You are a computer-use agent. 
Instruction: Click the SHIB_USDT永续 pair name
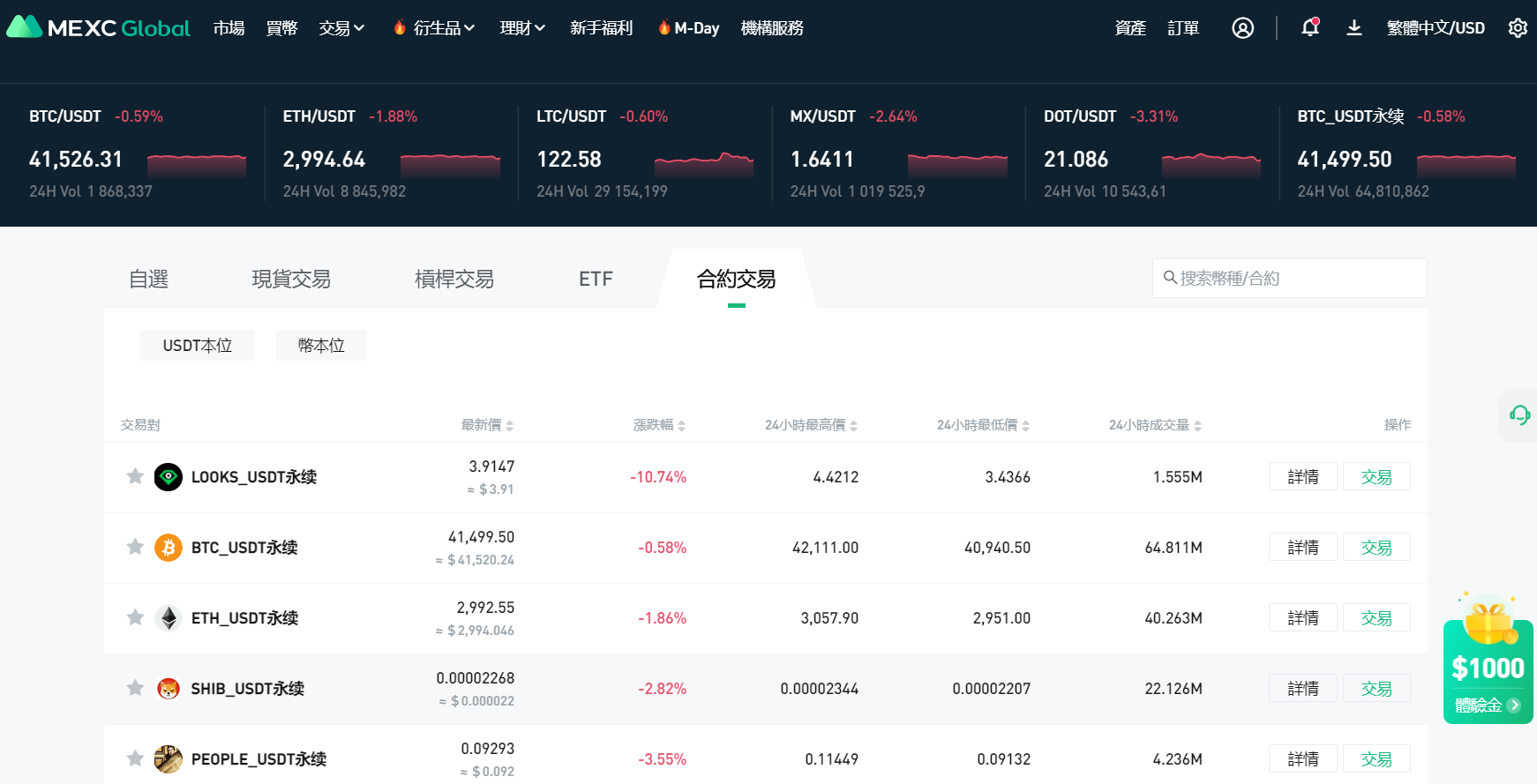pyautogui.click(x=248, y=689)
